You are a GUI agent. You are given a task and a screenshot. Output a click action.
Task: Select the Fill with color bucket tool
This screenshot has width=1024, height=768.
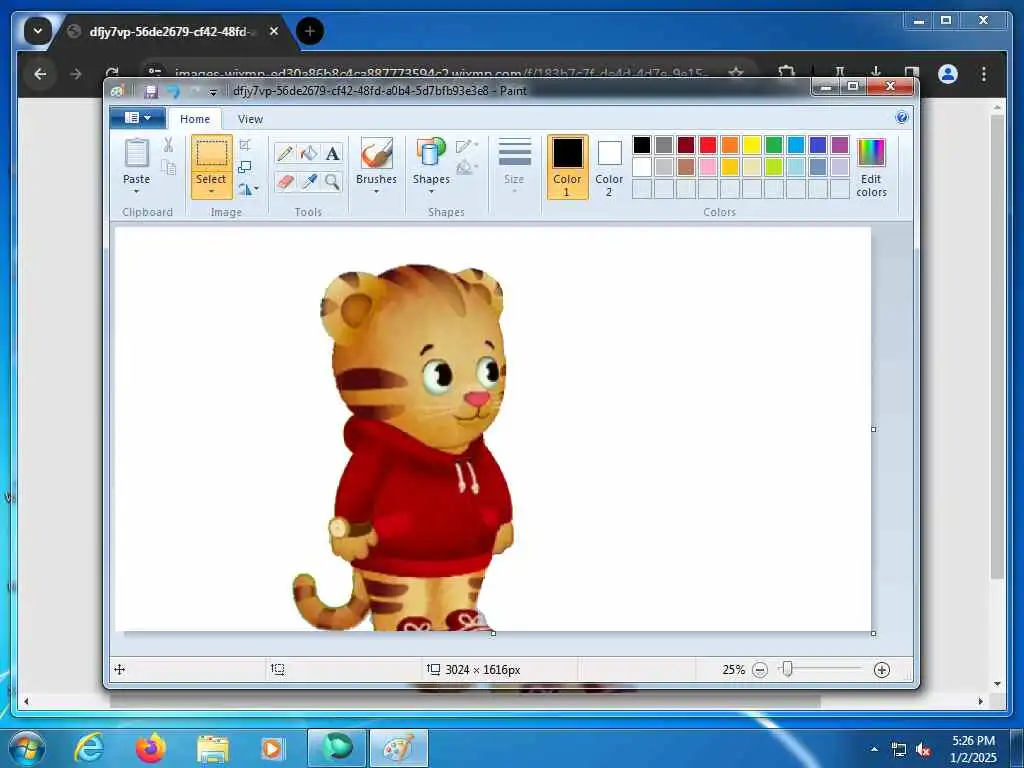pyautogui.click(x=309, y=153)
